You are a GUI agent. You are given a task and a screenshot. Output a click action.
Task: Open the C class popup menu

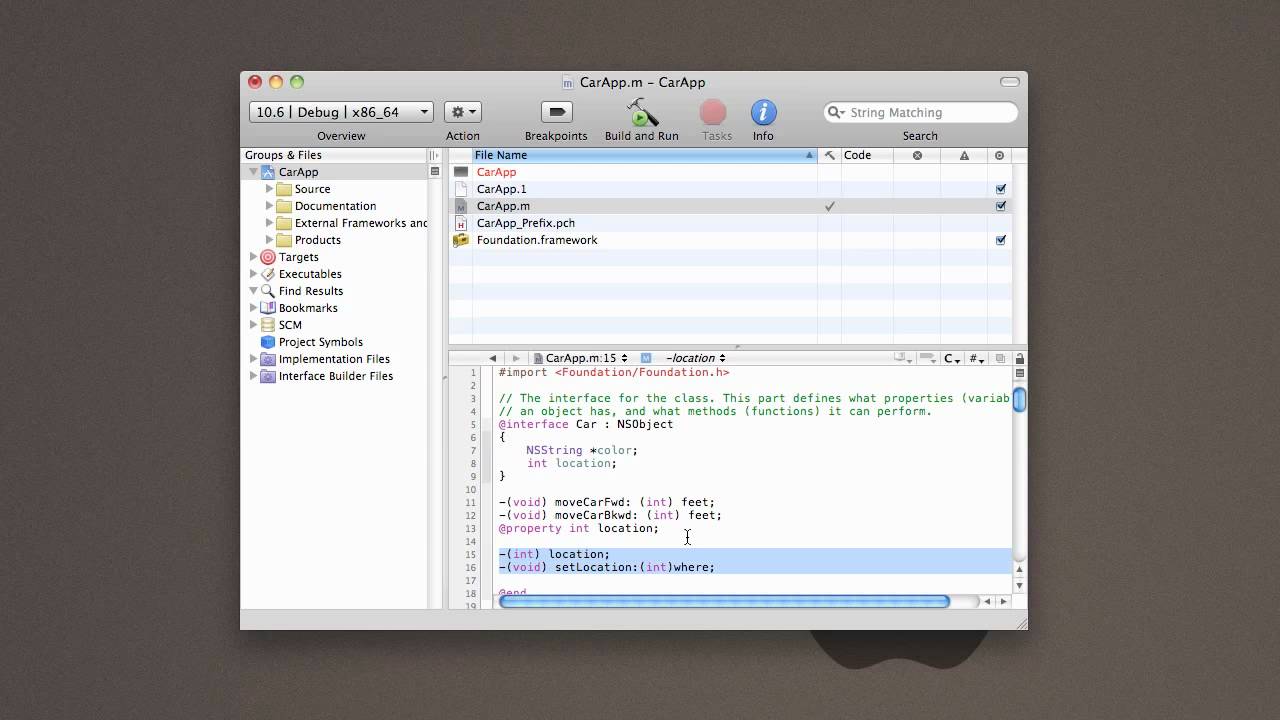point(952,358)
